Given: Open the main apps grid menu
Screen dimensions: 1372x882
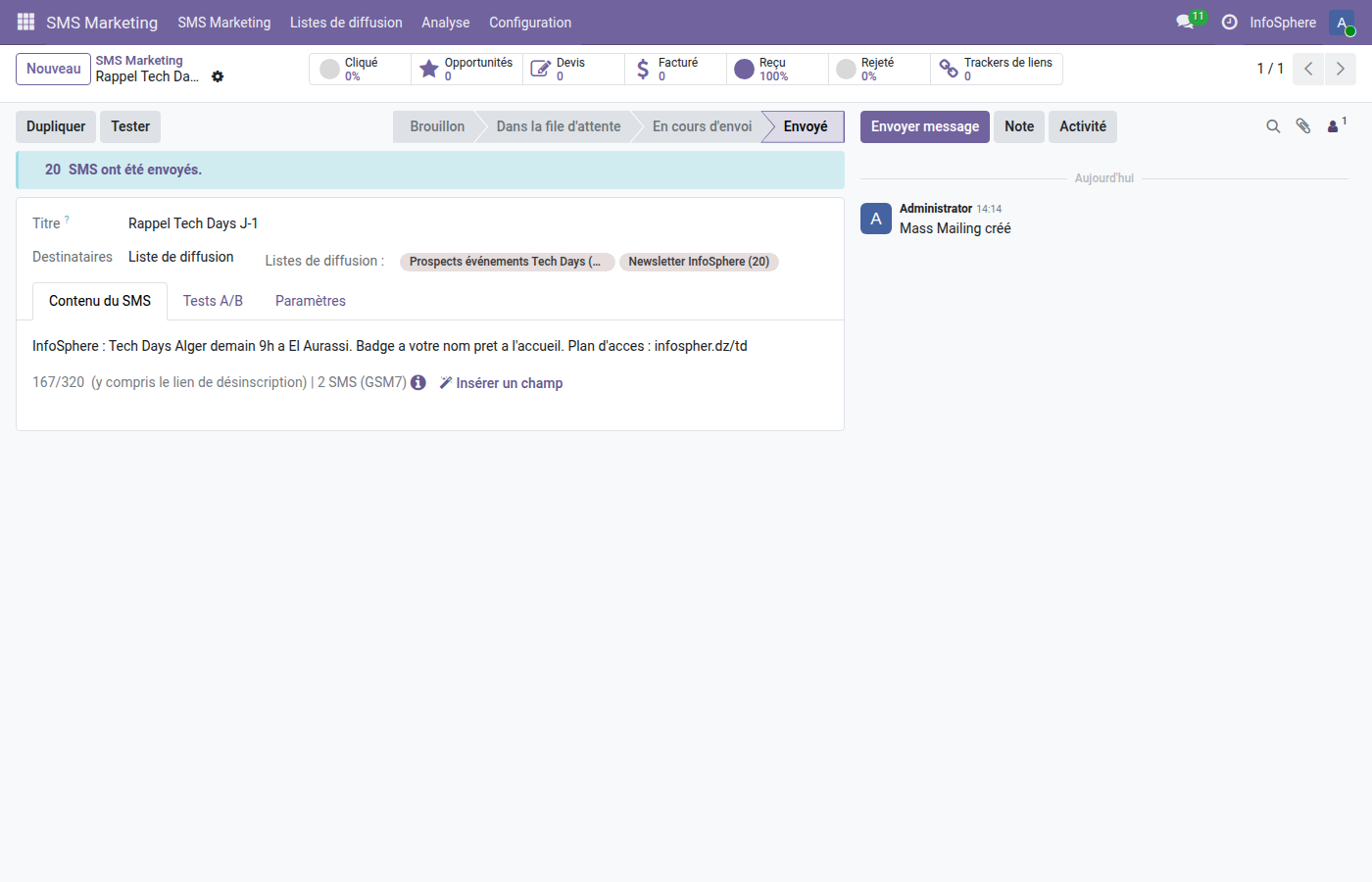Looking at the screenshot, I should 25,22.
